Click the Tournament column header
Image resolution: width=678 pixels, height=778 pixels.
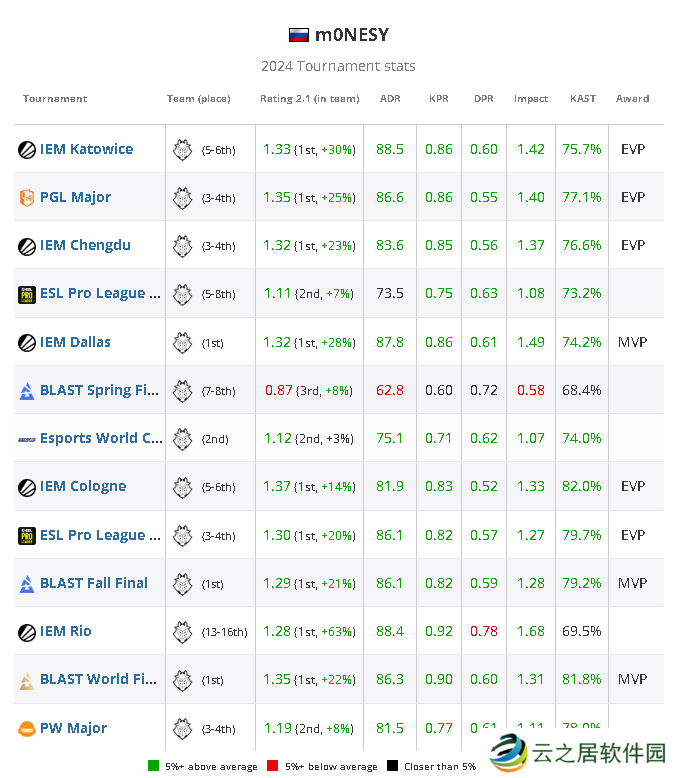[55, 99]
